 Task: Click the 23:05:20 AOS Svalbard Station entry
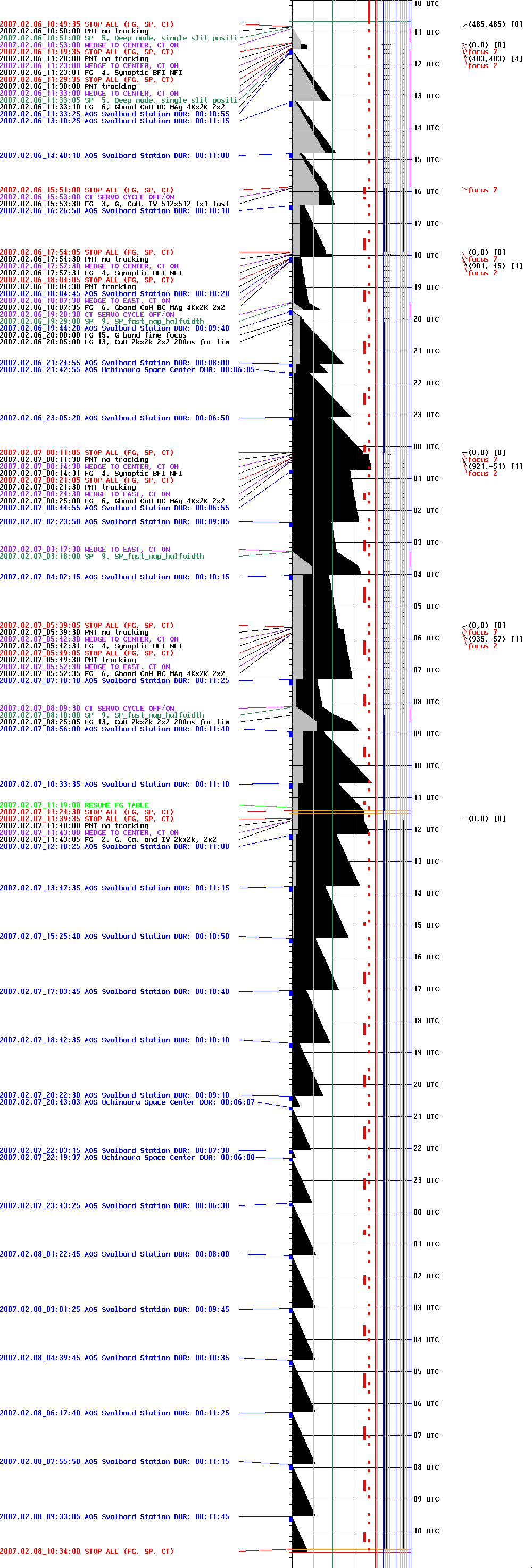click(x=114, y=418)
